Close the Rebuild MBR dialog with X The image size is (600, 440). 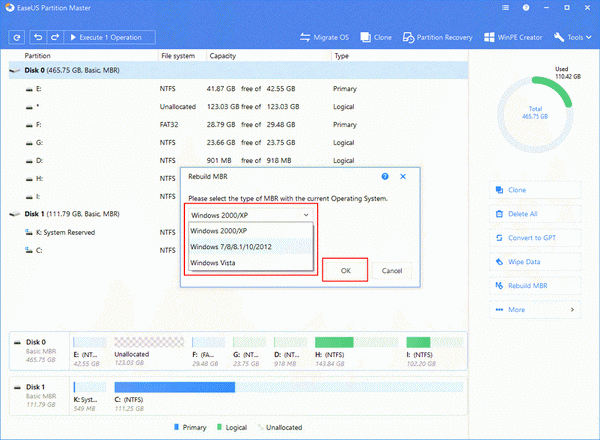(402, 175)
